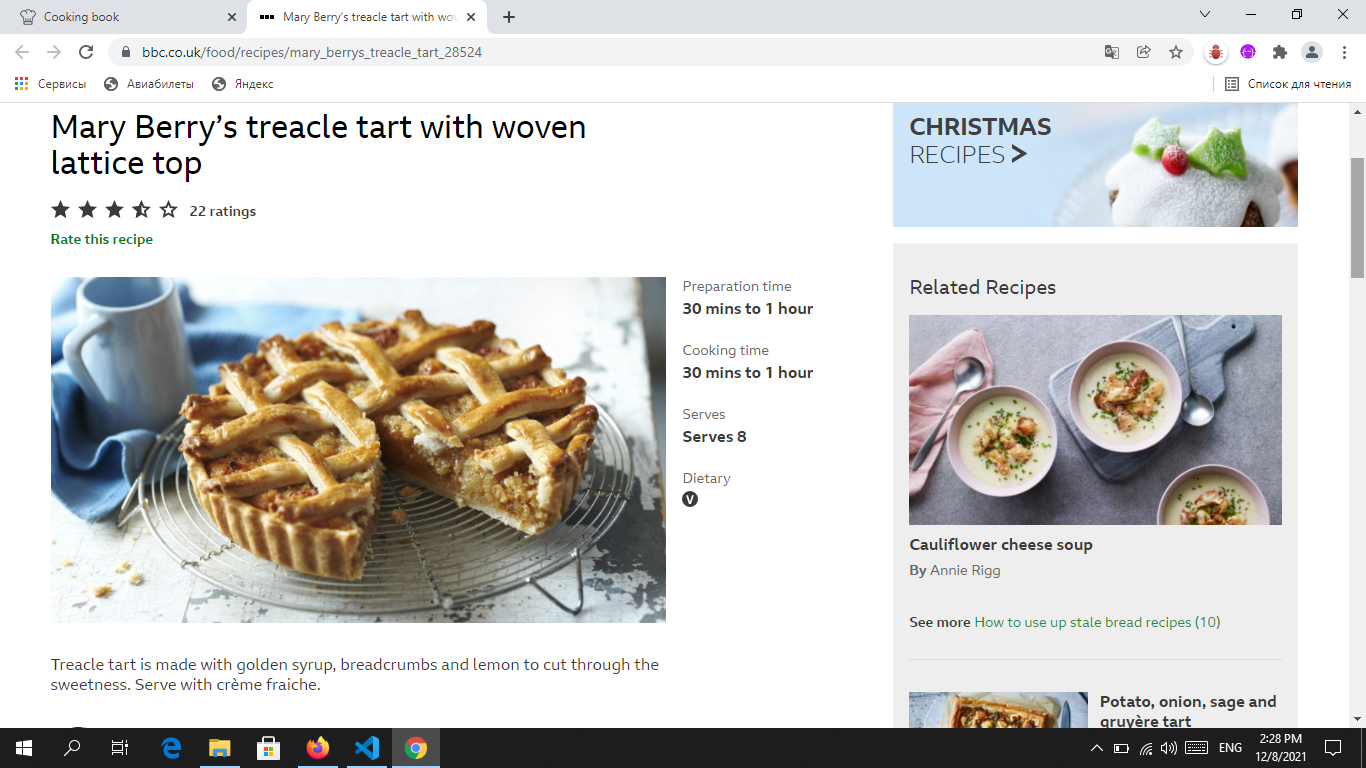The image size is (1366, 768).
Task: Rate the recipe with the fifth star
Action: click(x=167, y=210)
